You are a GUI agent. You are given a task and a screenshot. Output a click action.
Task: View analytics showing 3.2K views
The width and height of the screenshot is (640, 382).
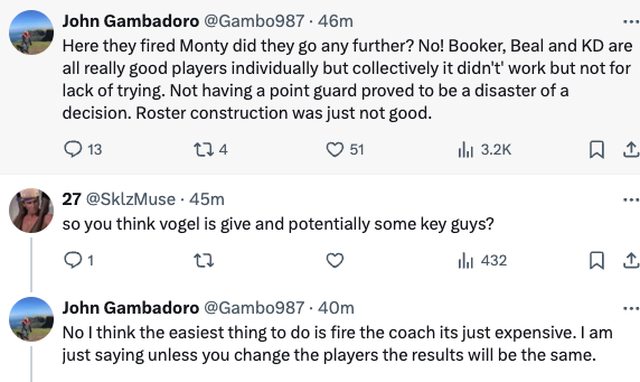coord(484,149)
